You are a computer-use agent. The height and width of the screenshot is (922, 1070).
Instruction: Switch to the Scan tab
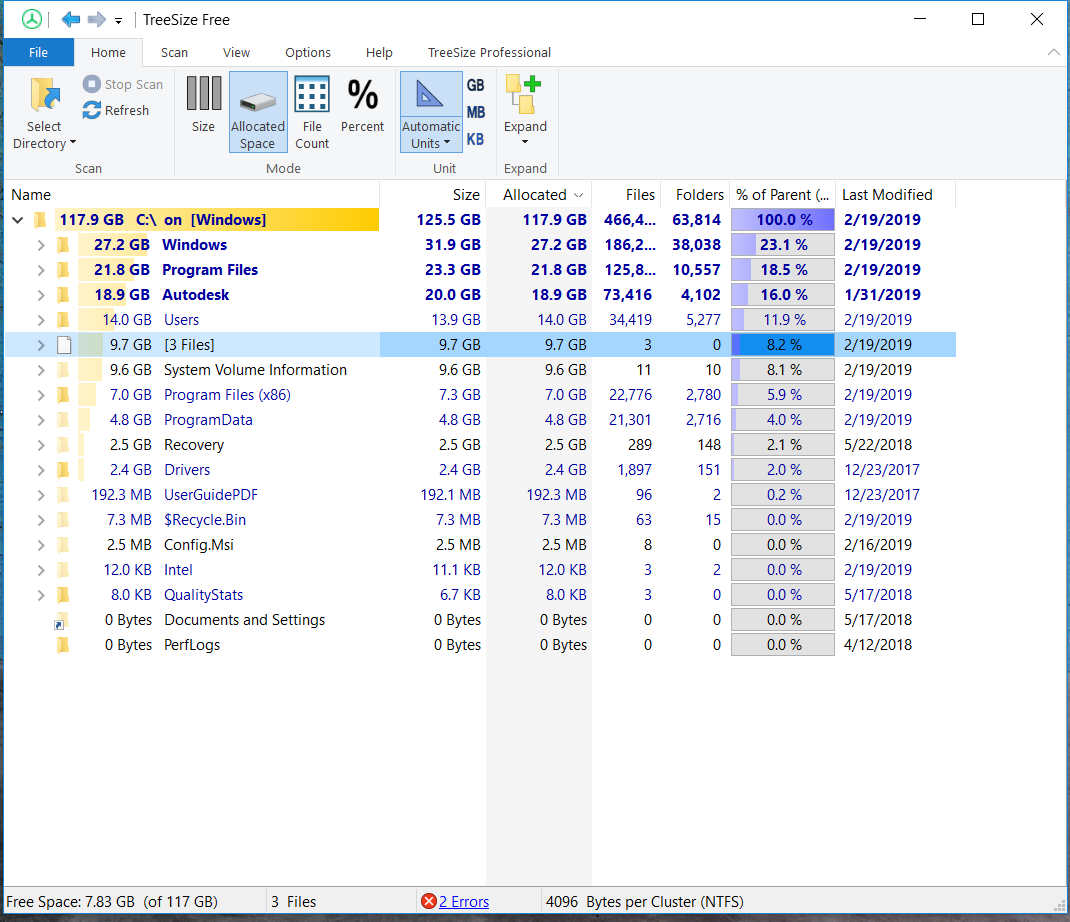(x=174, y=53)
